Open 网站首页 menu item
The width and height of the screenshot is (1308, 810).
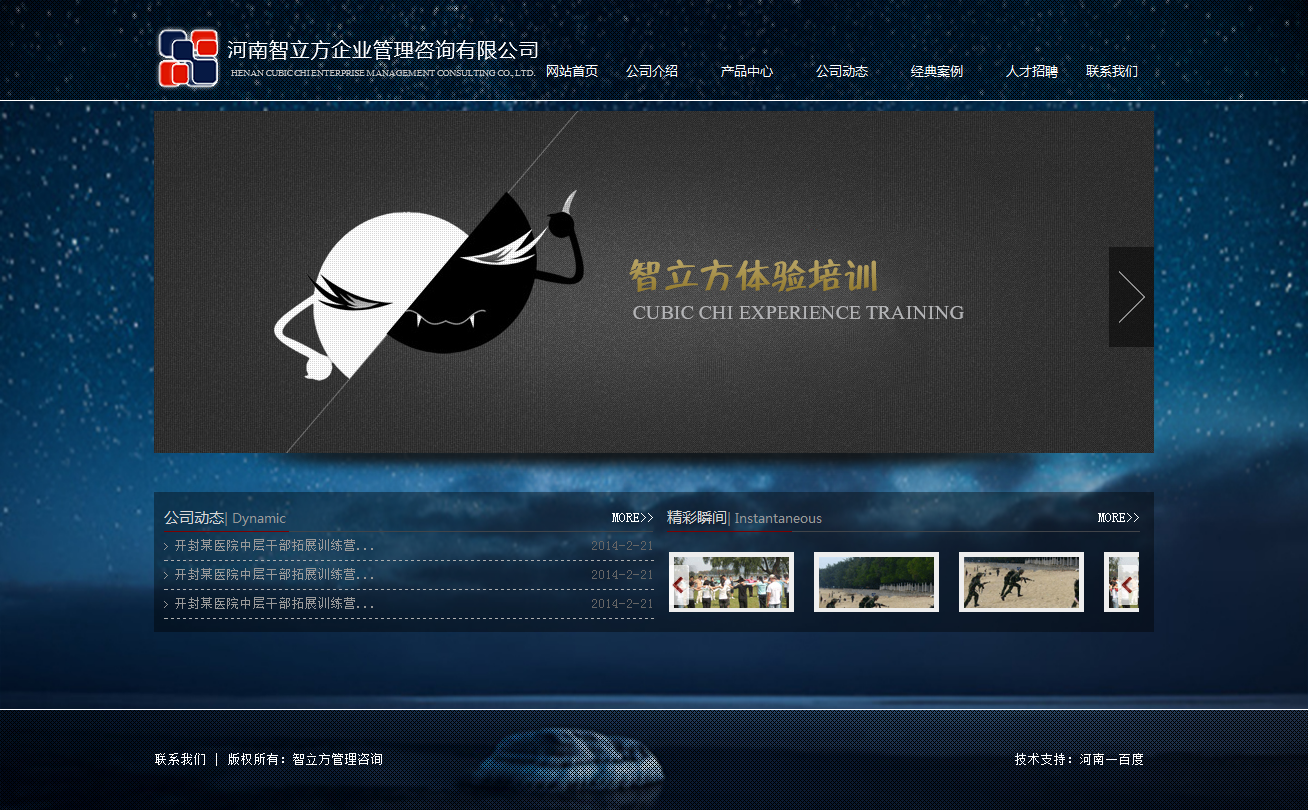[572, 71]
